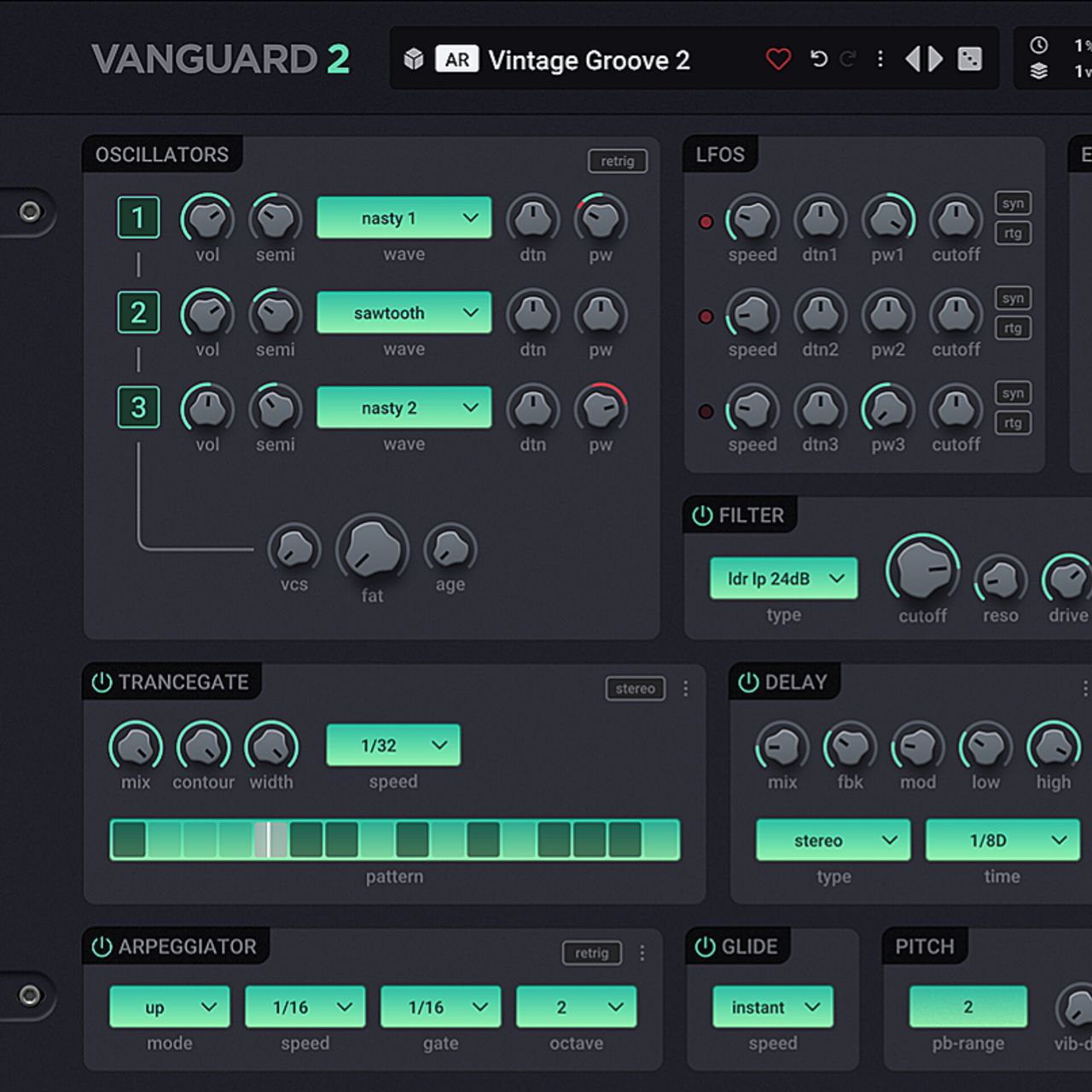Image resolution: width=1092 pixels, height=1092 pixels.
Task: Click LFO 3 red indicator light
Action: [706, 411]
